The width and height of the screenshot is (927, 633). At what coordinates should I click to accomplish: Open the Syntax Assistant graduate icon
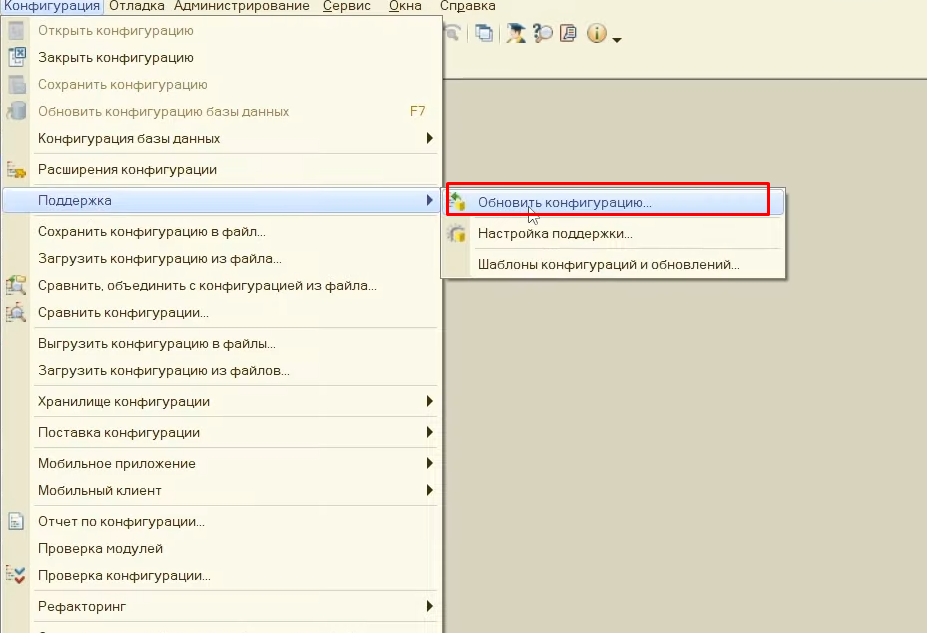point(516,33)
